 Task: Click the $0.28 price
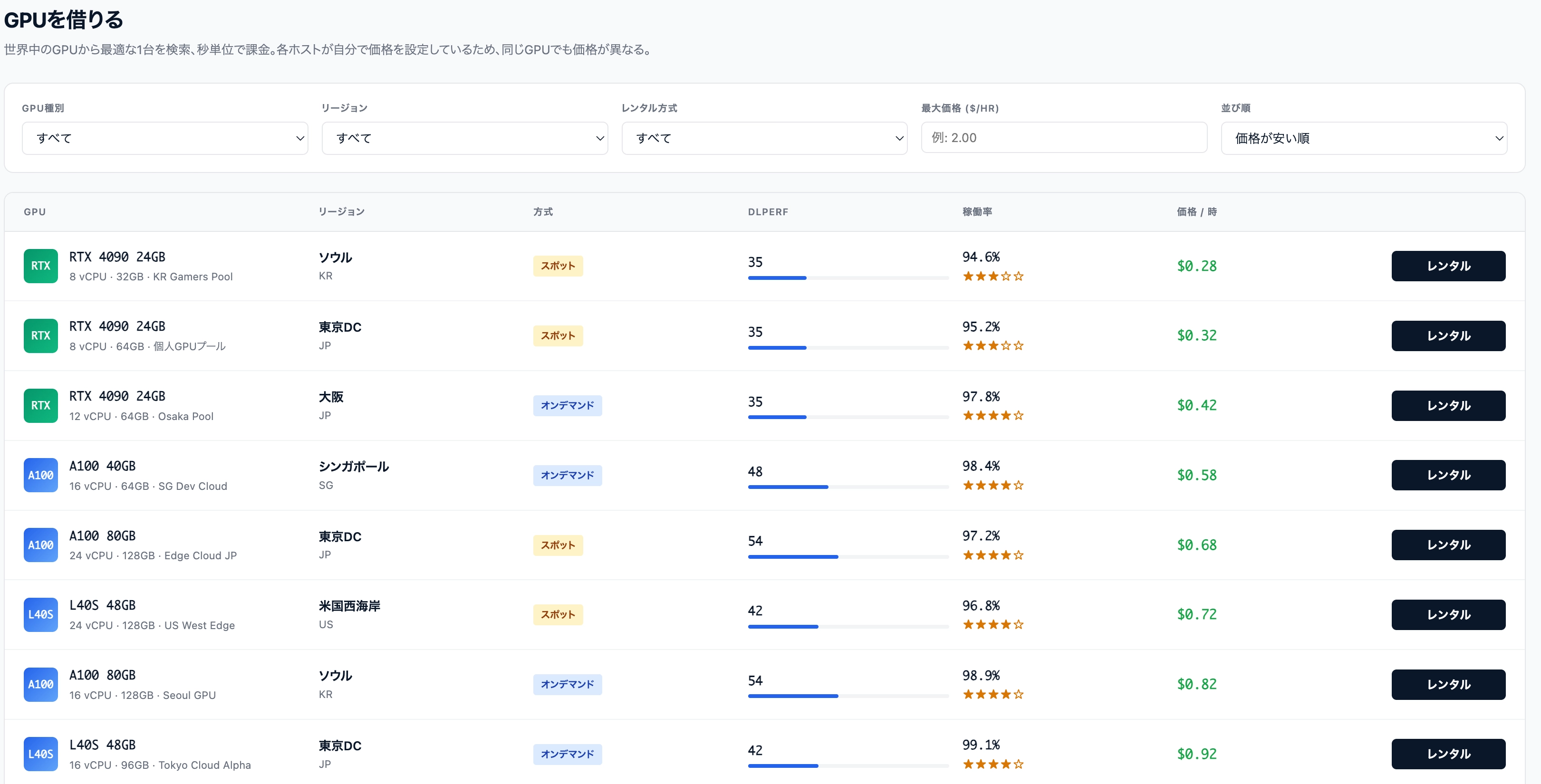(x=1197, y=266)
